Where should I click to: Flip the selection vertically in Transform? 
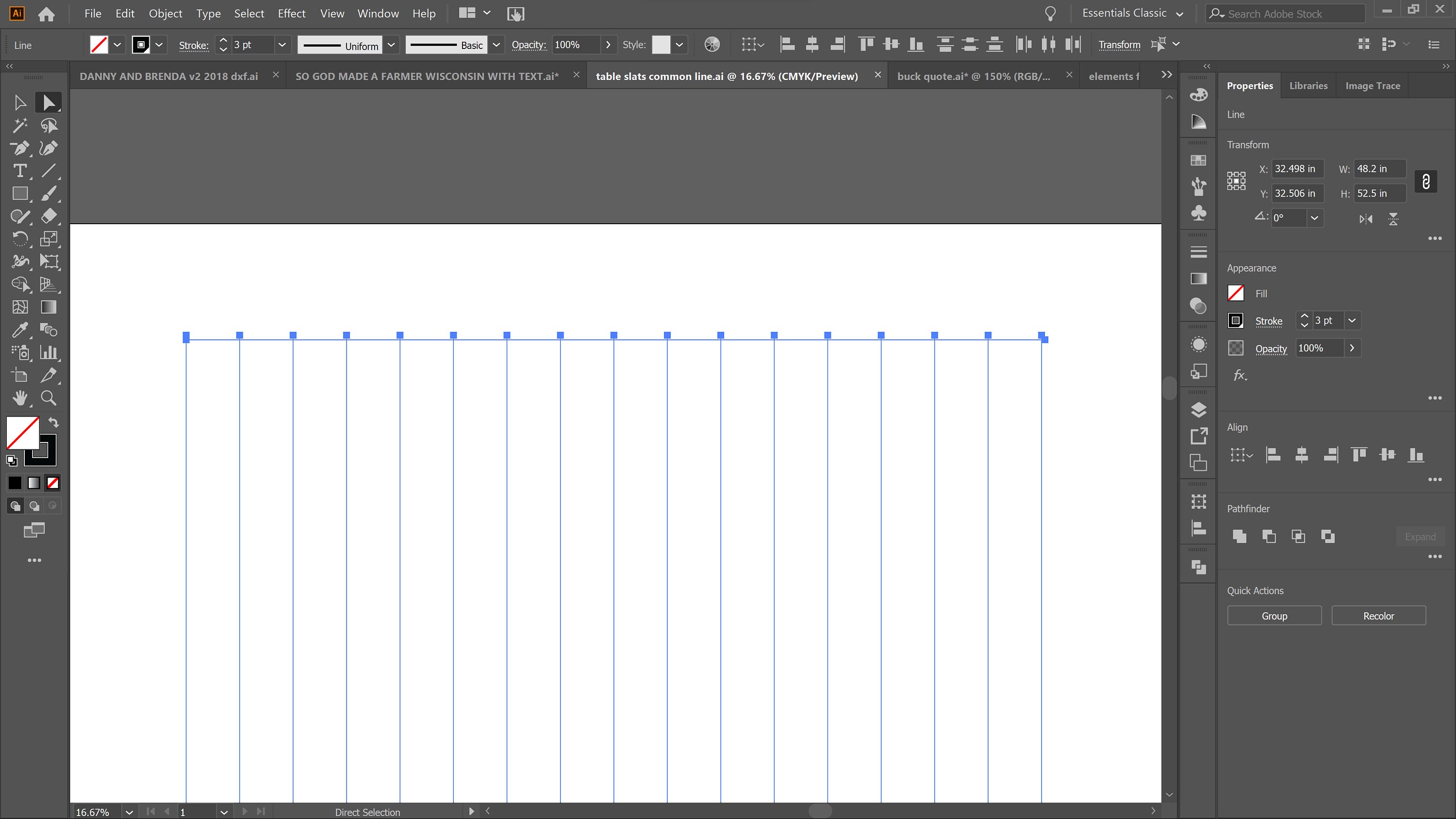(1393, 219)
